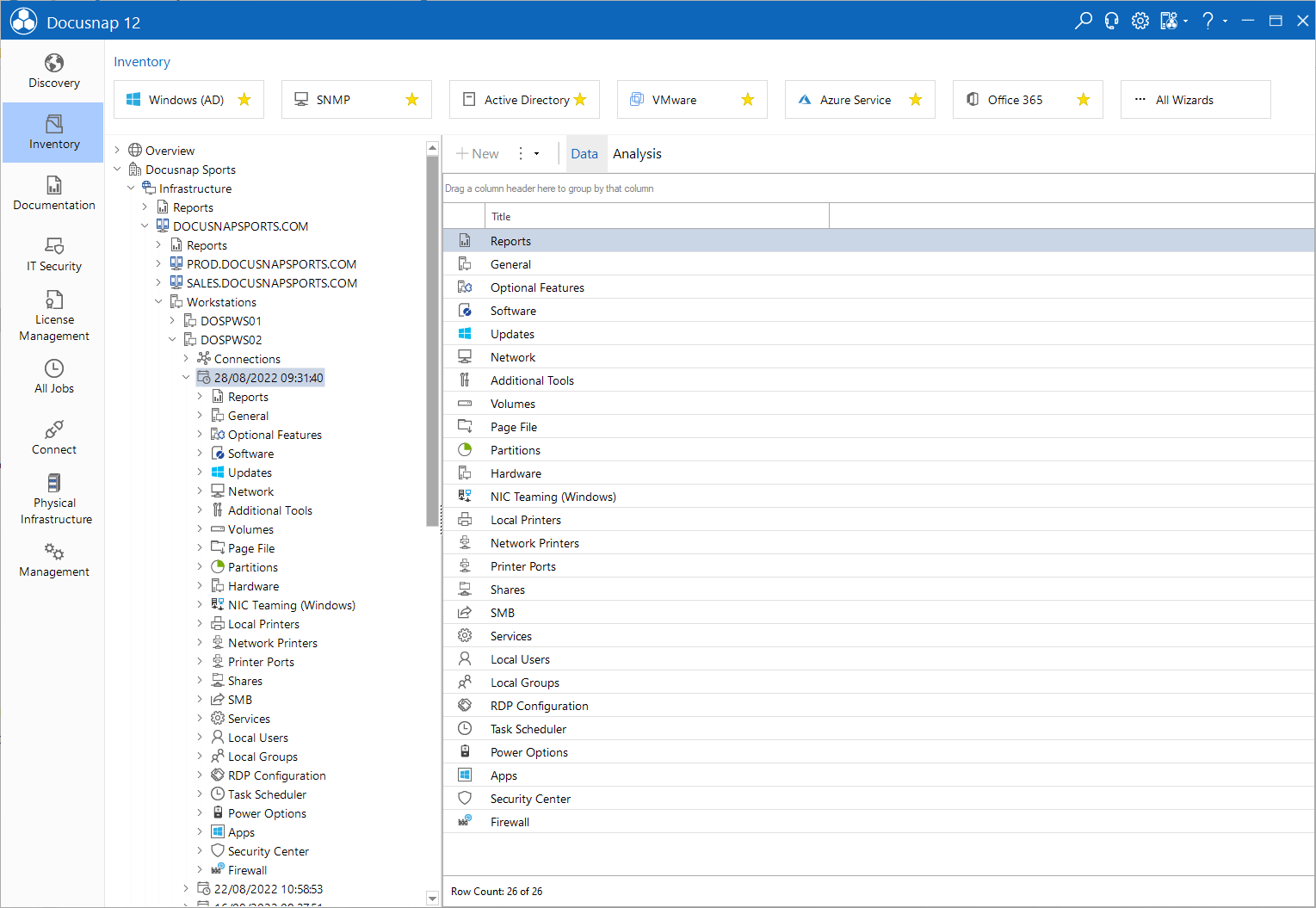This screenshot has width=1316, height=908.
Task: Open License Management in the sidebar
Action: 53,316
